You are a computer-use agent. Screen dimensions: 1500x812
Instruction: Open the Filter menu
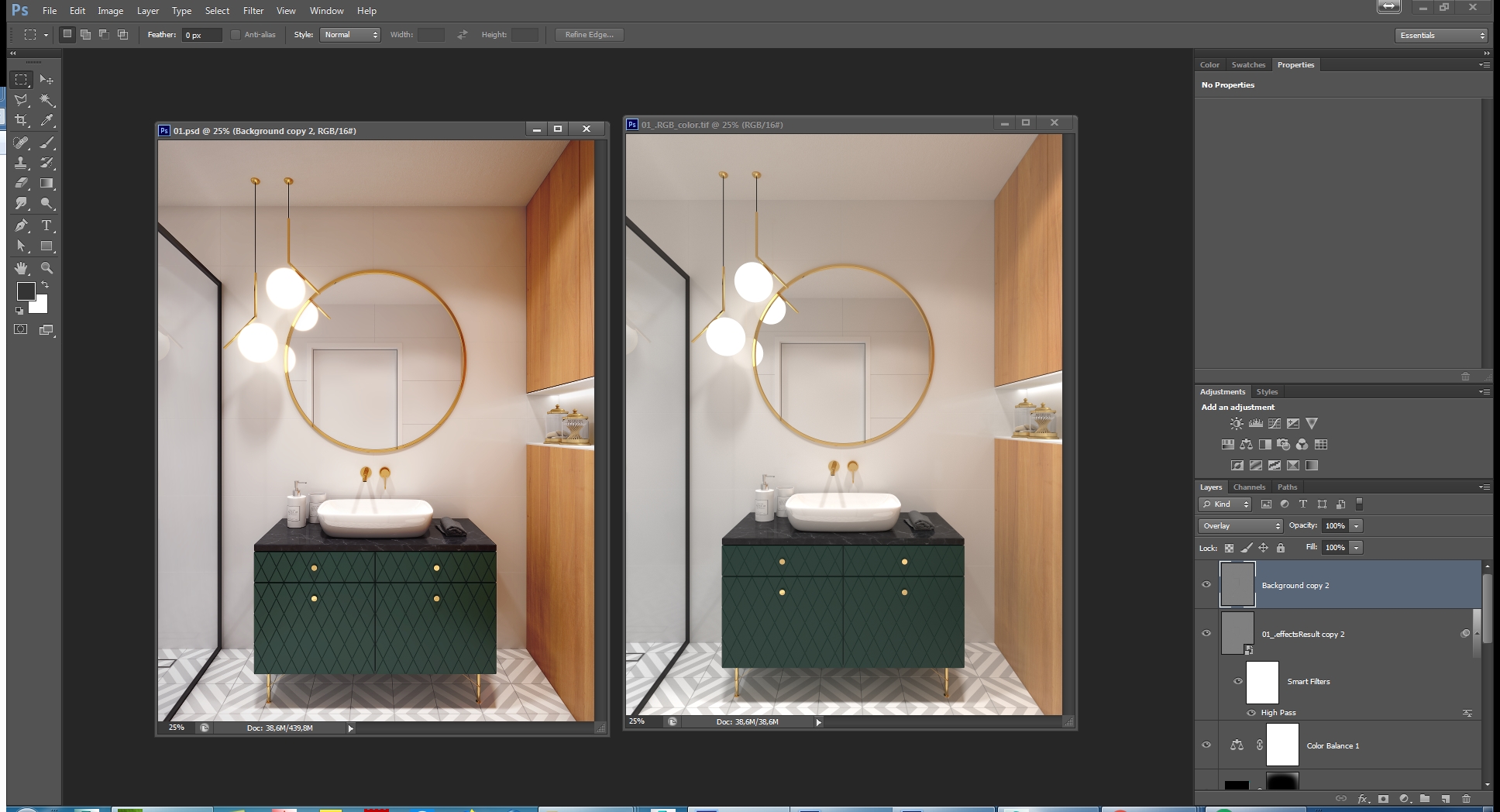point(253,11)
